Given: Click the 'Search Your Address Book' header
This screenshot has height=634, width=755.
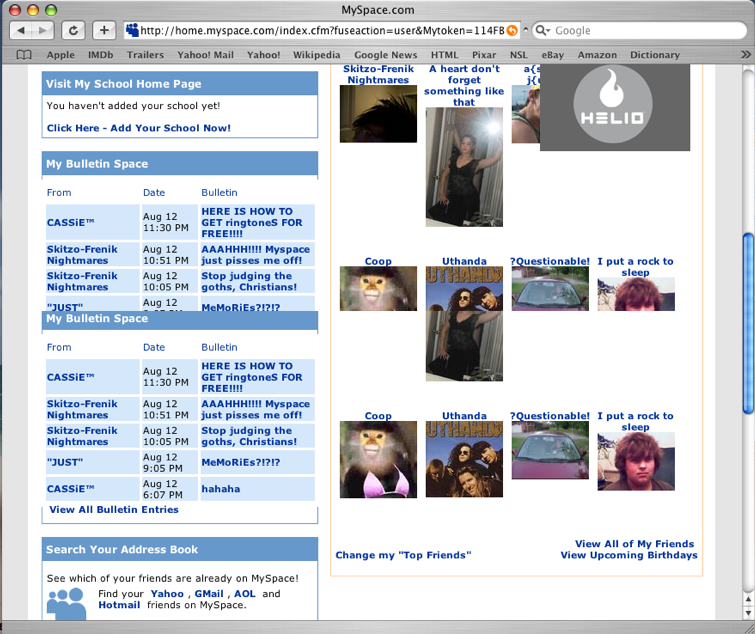Looking at the screenshot, I should 180,549.
